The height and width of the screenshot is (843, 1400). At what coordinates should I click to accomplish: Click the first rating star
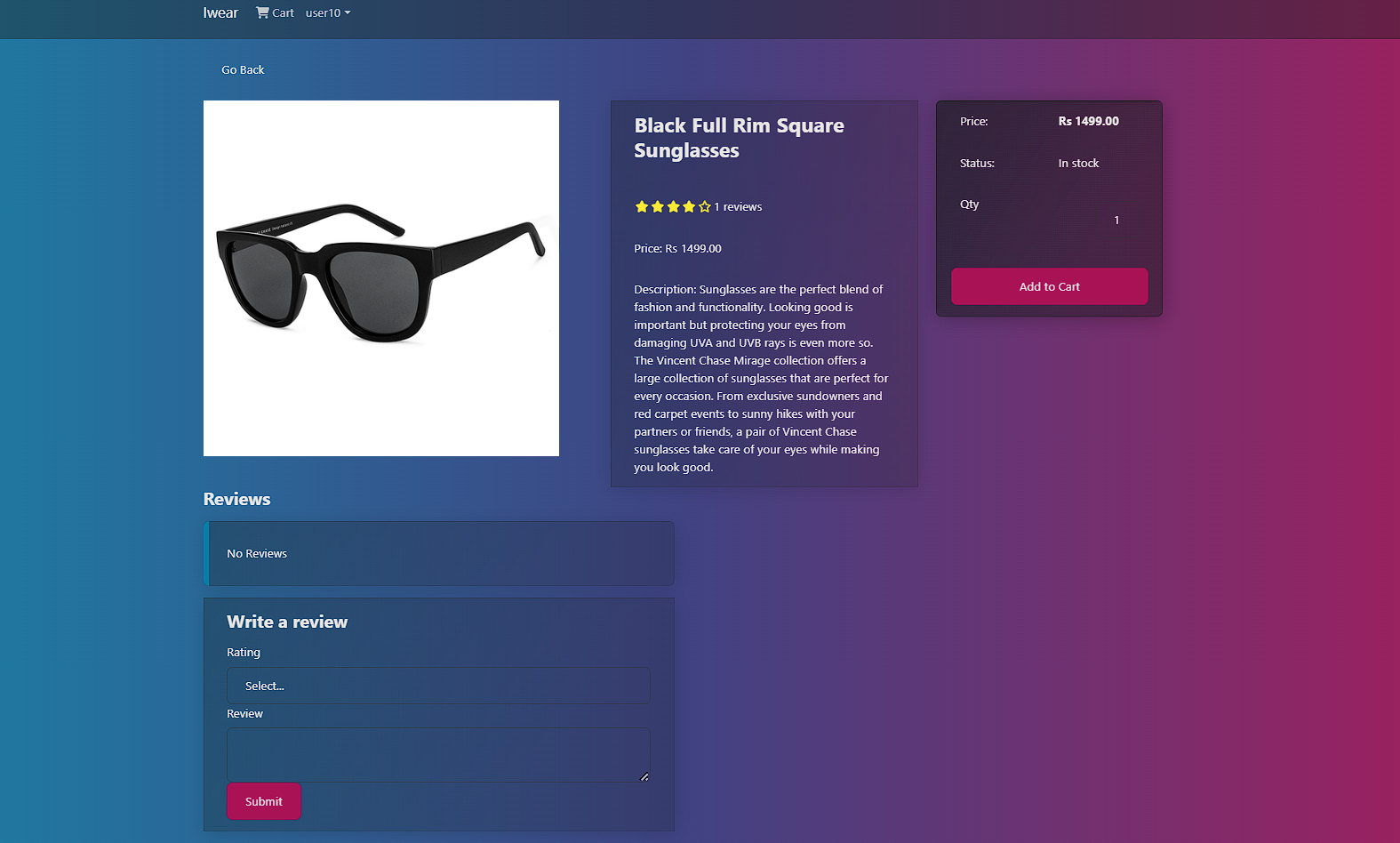pos(642,206)
